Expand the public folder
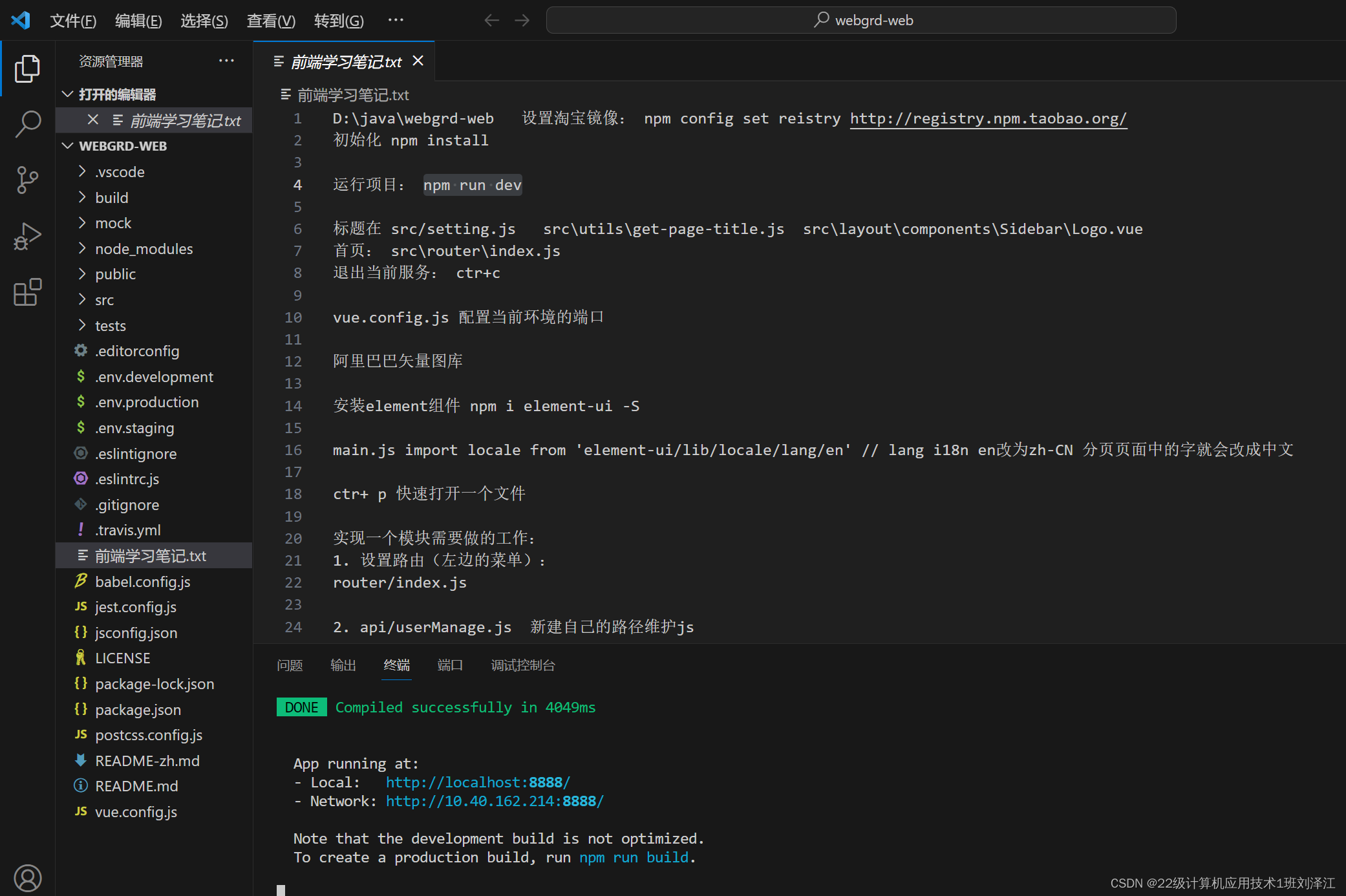Screen dimensions: 1346x896 coord(154,274)
